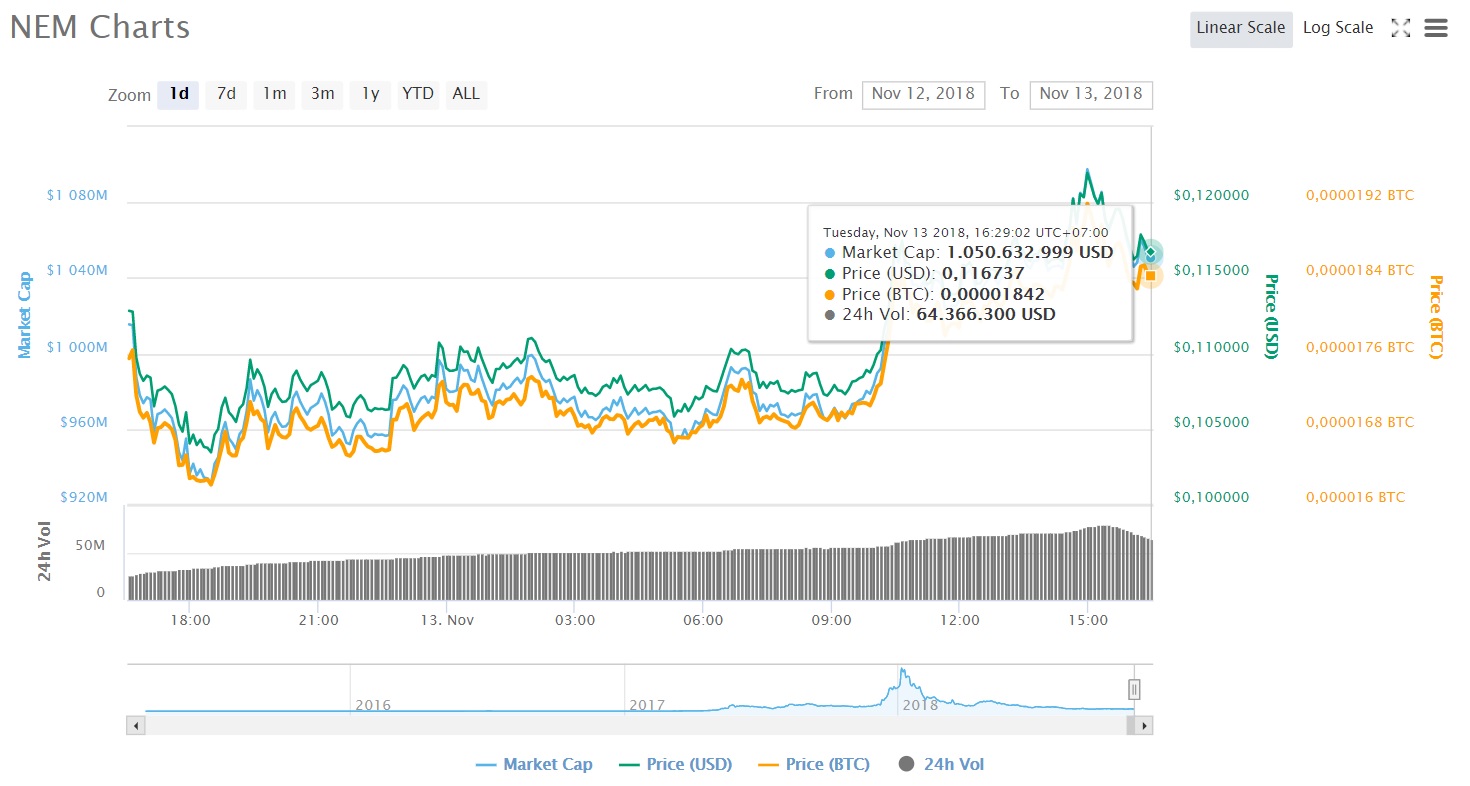Screen dimensions: 1470x786
Task: Select the YTD zoom range
Action: pos(418,94)
